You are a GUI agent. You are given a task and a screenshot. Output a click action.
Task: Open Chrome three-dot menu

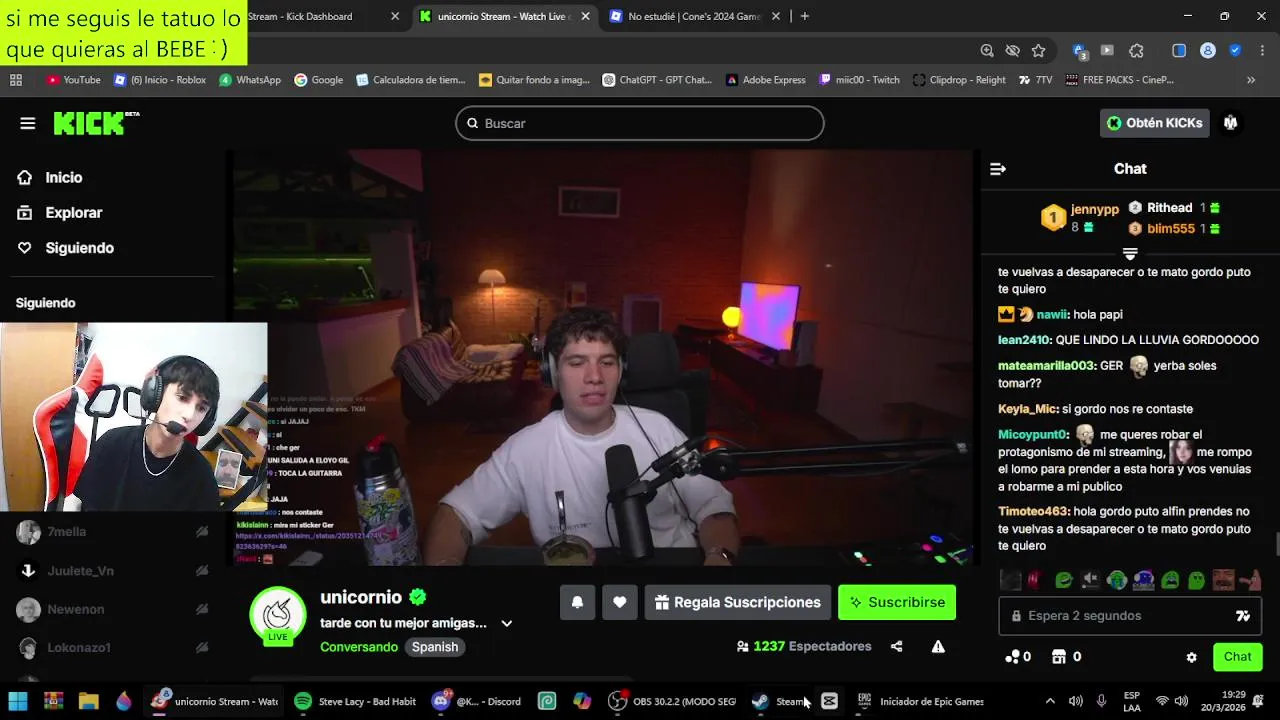(1263, 51)
